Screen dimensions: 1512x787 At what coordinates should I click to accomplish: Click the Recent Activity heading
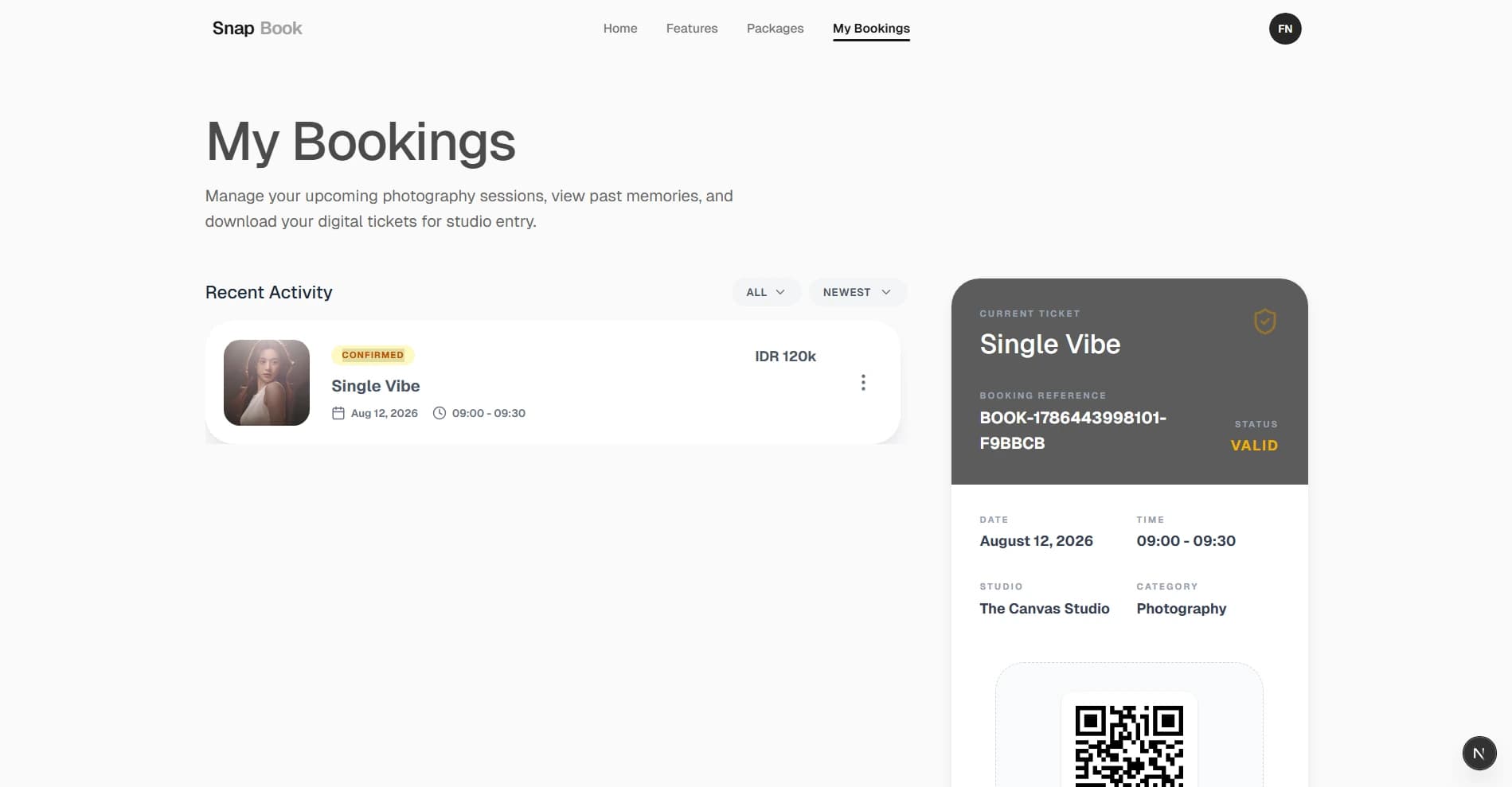tap(269, 292)
